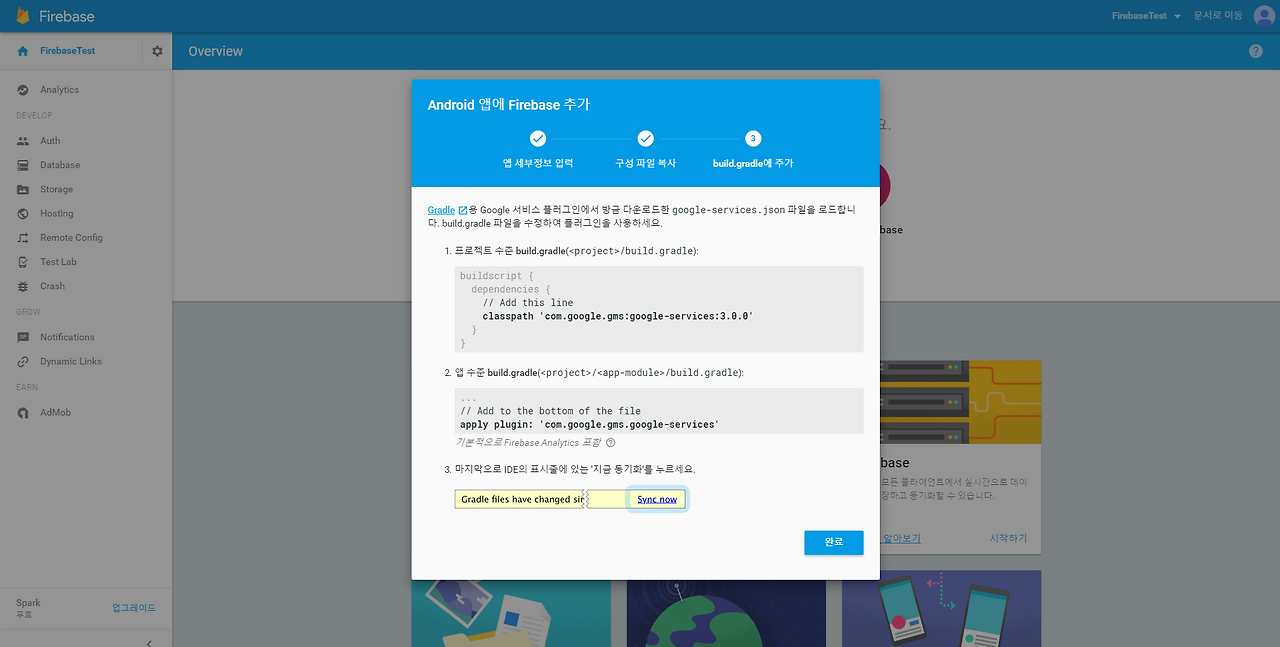
Task: Click the project-level build.gradle code block
Action: [x=659, y=309]
